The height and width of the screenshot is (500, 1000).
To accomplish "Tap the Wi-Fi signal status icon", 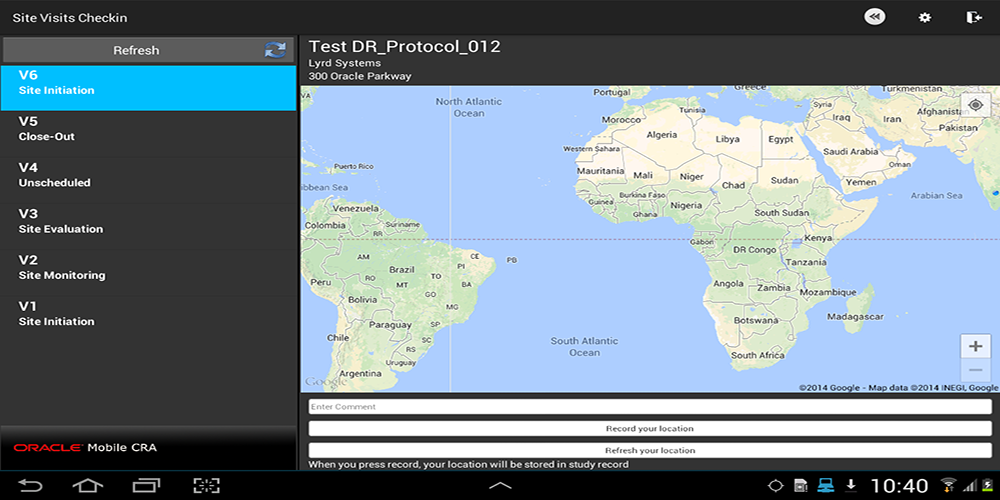I will [x=948, y=485].
